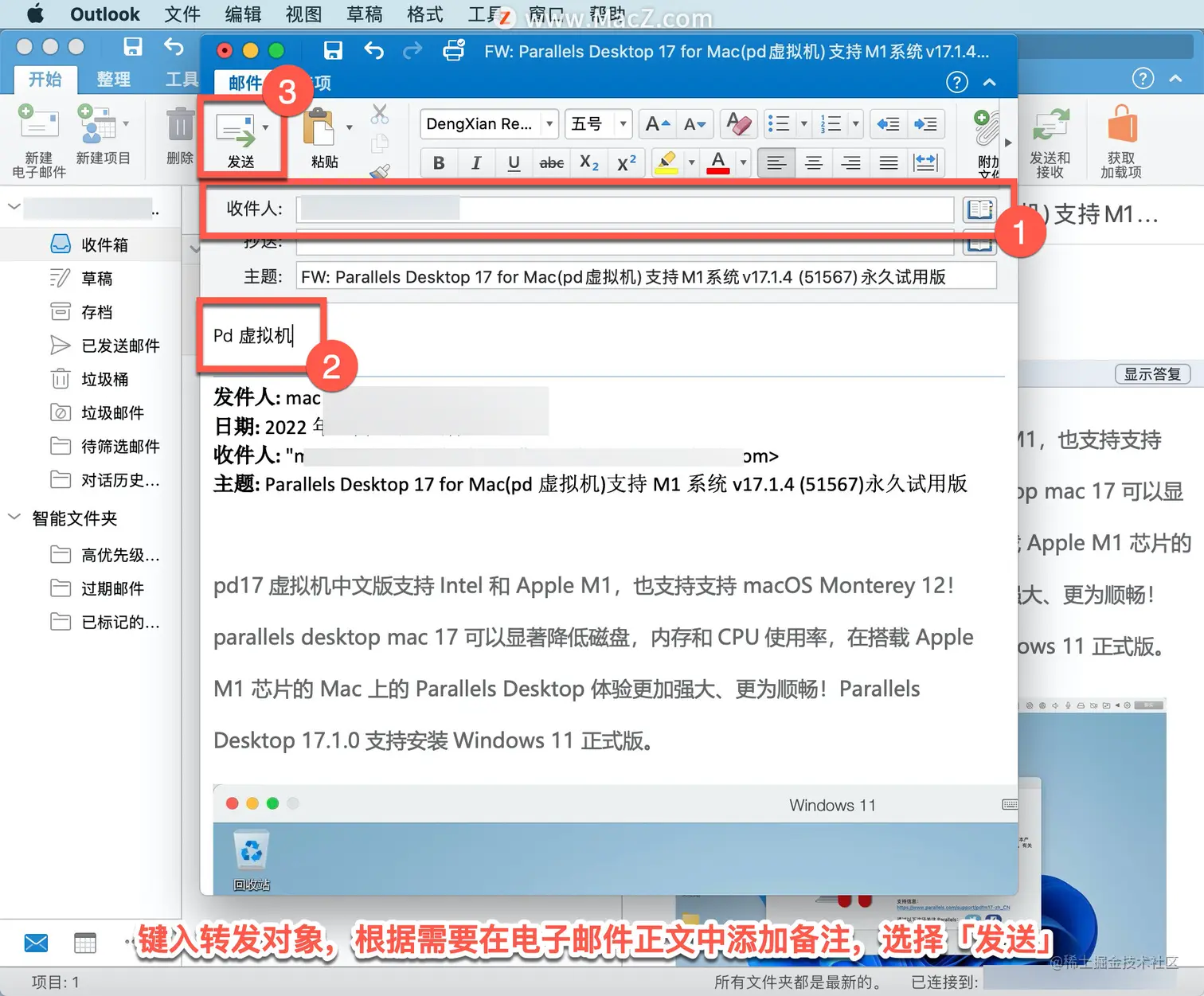Open the 文件 menu in menu bar
1204x996 pixels.
182,14
